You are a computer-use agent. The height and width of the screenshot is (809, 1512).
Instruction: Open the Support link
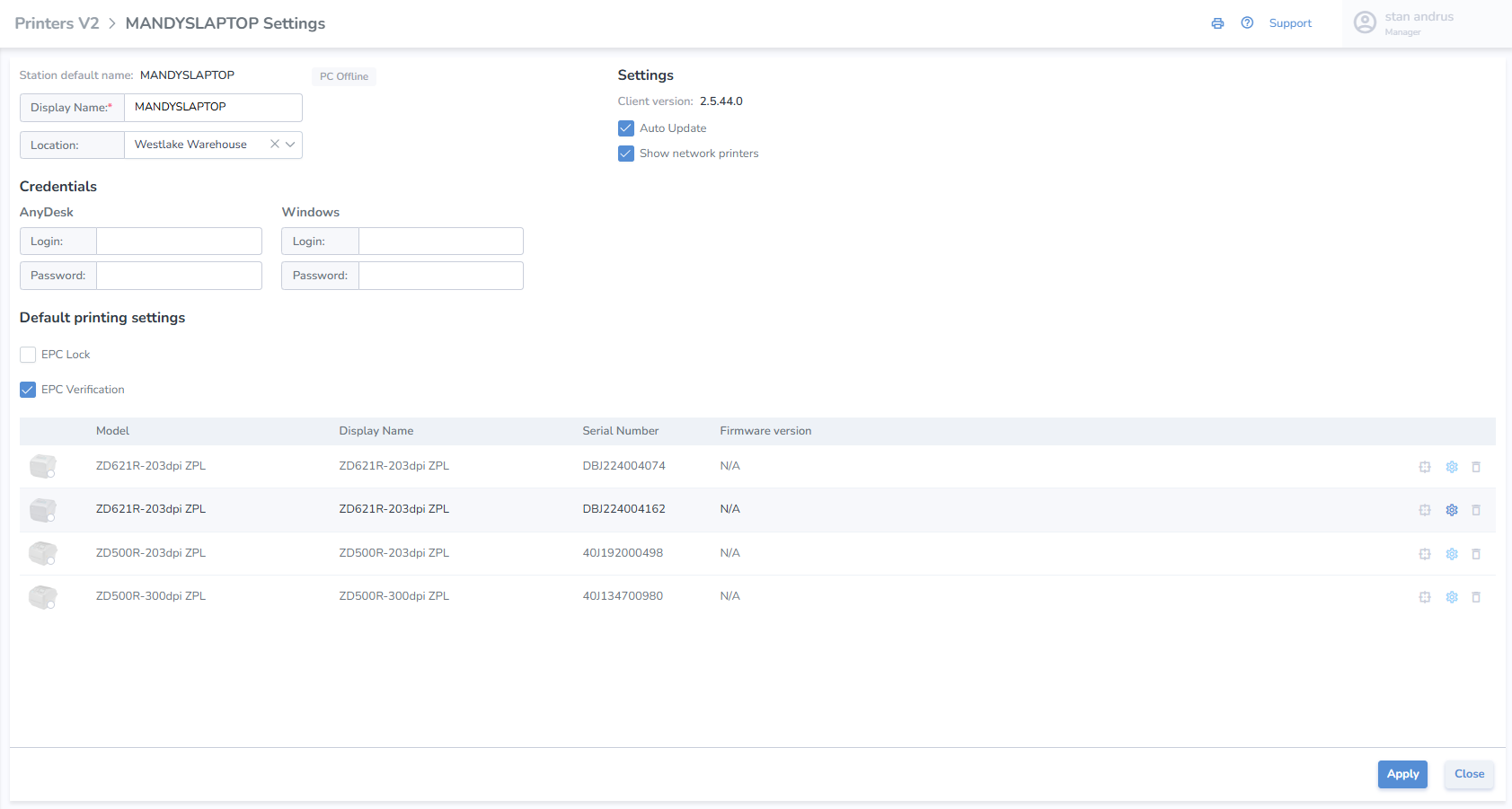click(x=1290, y=23)
